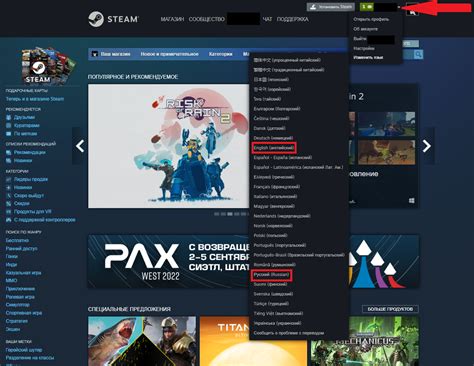This screenshot has width=474, height=366.
Task: Select Polski (польский) language option
Action: pos(270,235)
